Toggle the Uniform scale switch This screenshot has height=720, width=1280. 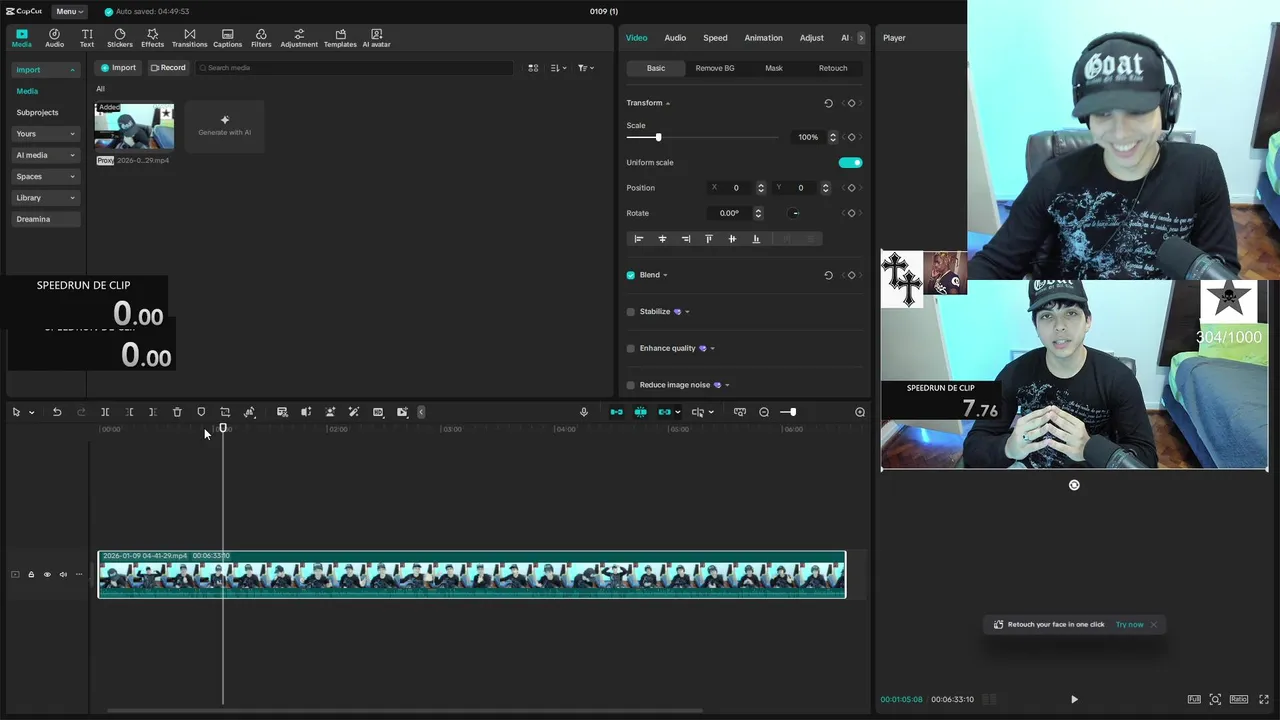pyautogui.click(x=850, y=162)
